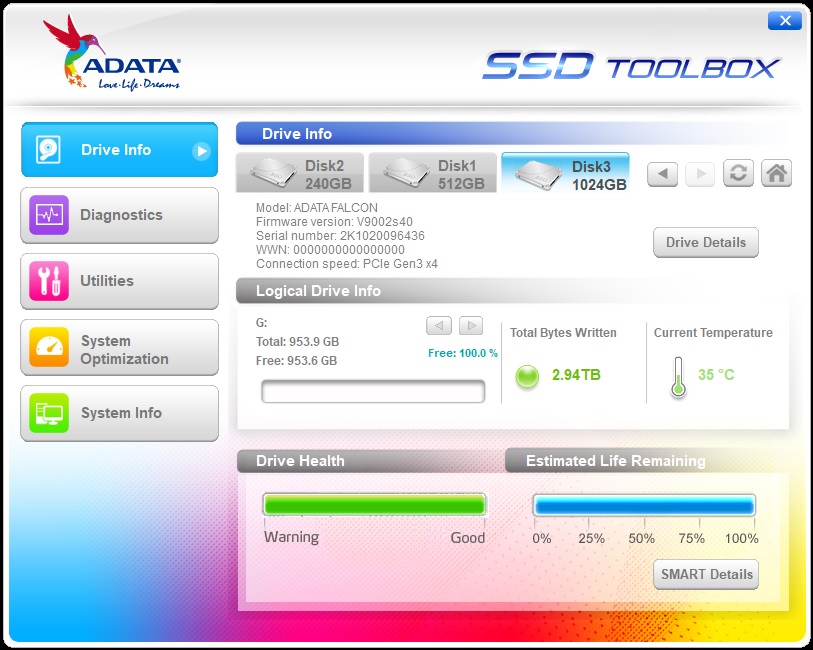Screen dimensions: 813x650
Task: Close the SSD Toolbox window
Action: click(784, 21)
